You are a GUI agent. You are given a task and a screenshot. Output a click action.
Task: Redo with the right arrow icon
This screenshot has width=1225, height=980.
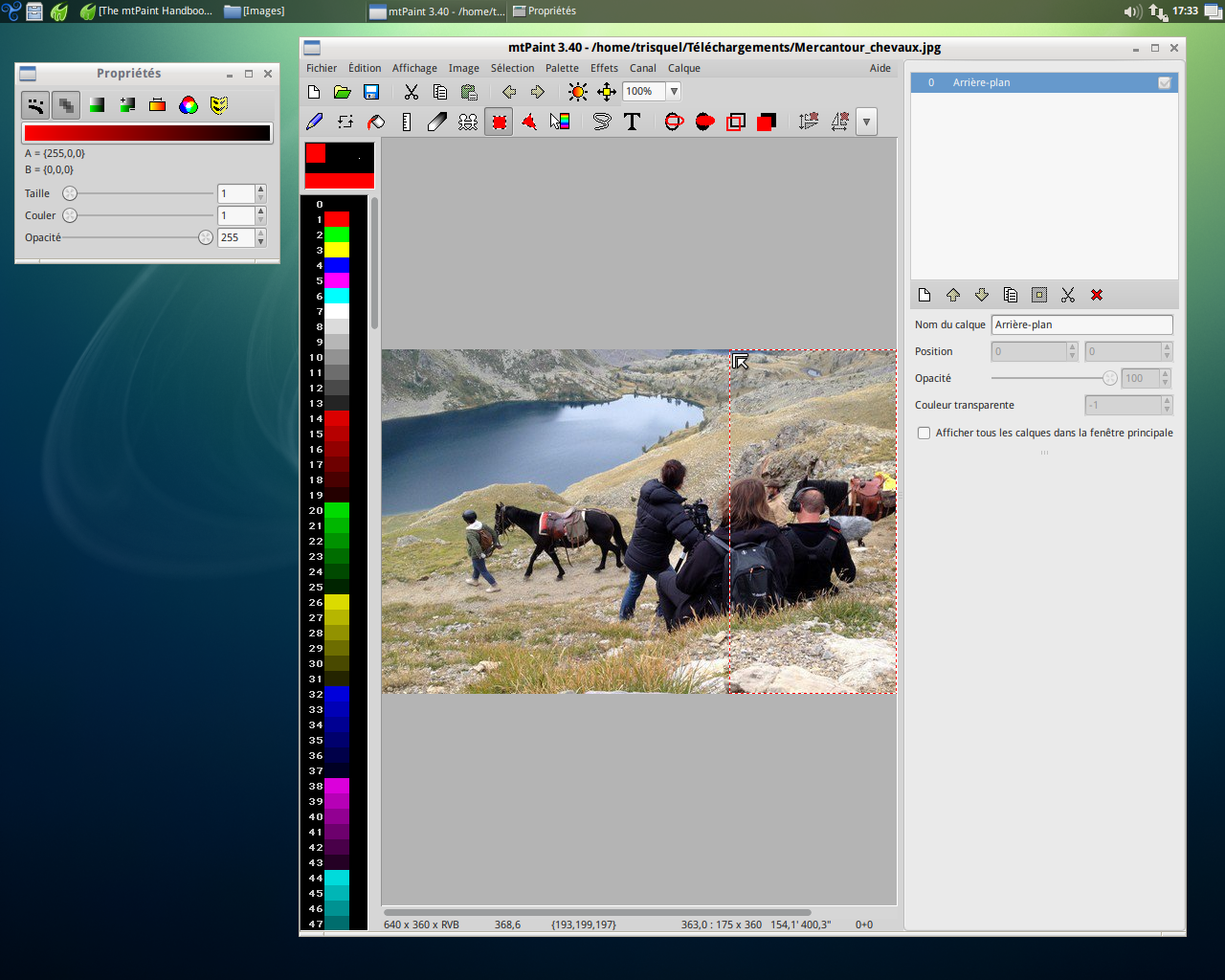(538, 92)
